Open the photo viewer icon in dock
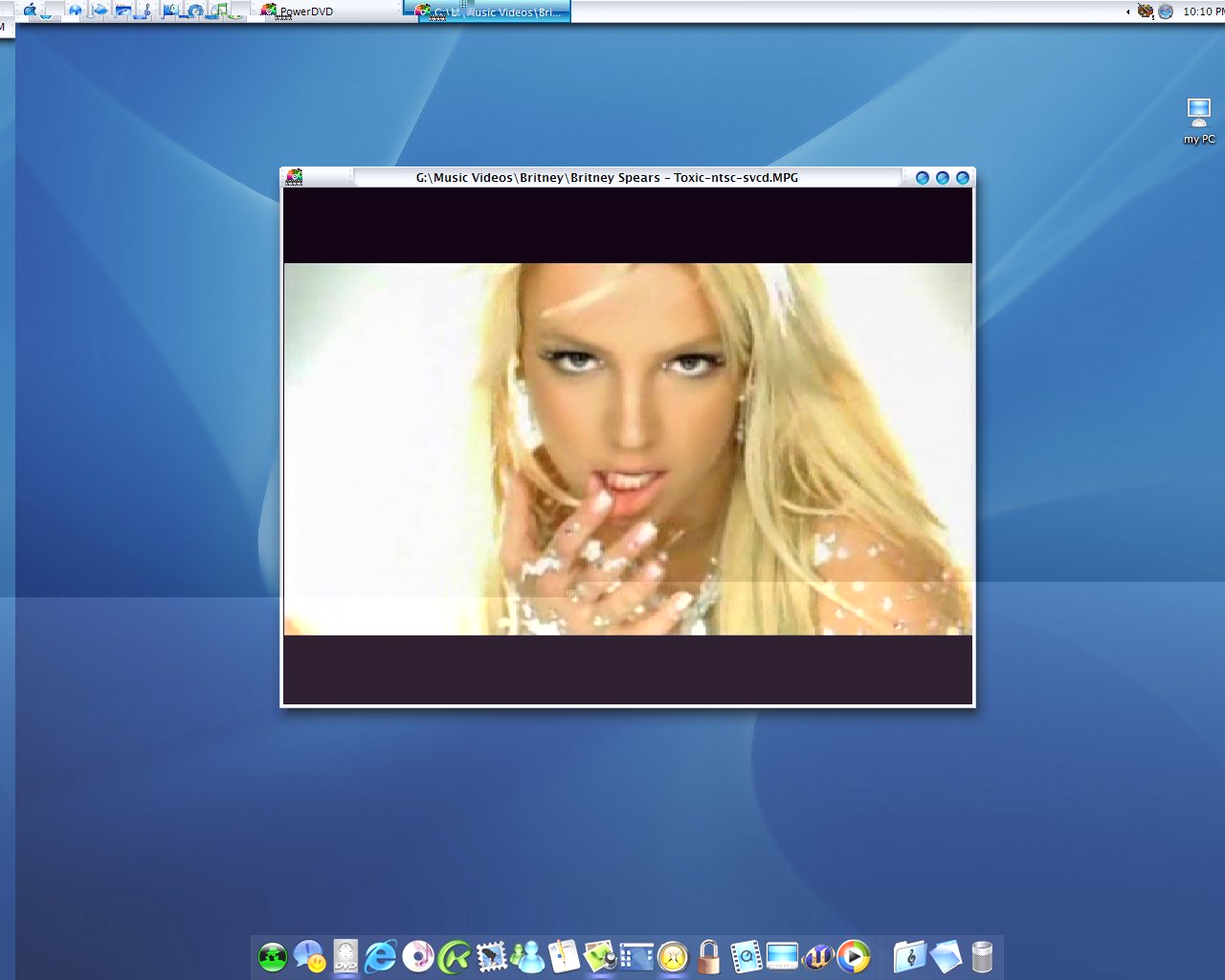 point(600,956)
